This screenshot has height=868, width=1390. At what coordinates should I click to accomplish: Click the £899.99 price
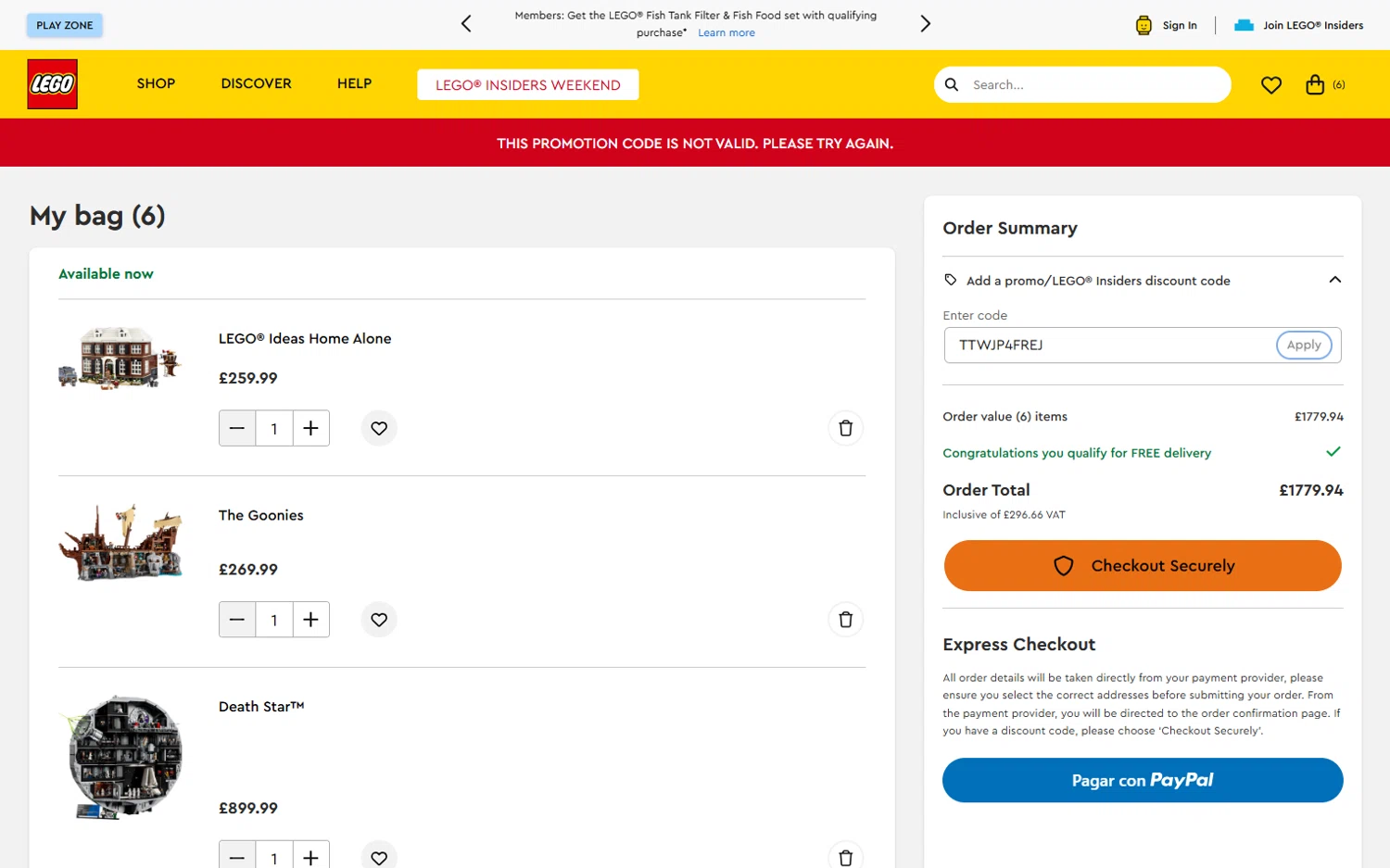248,808
